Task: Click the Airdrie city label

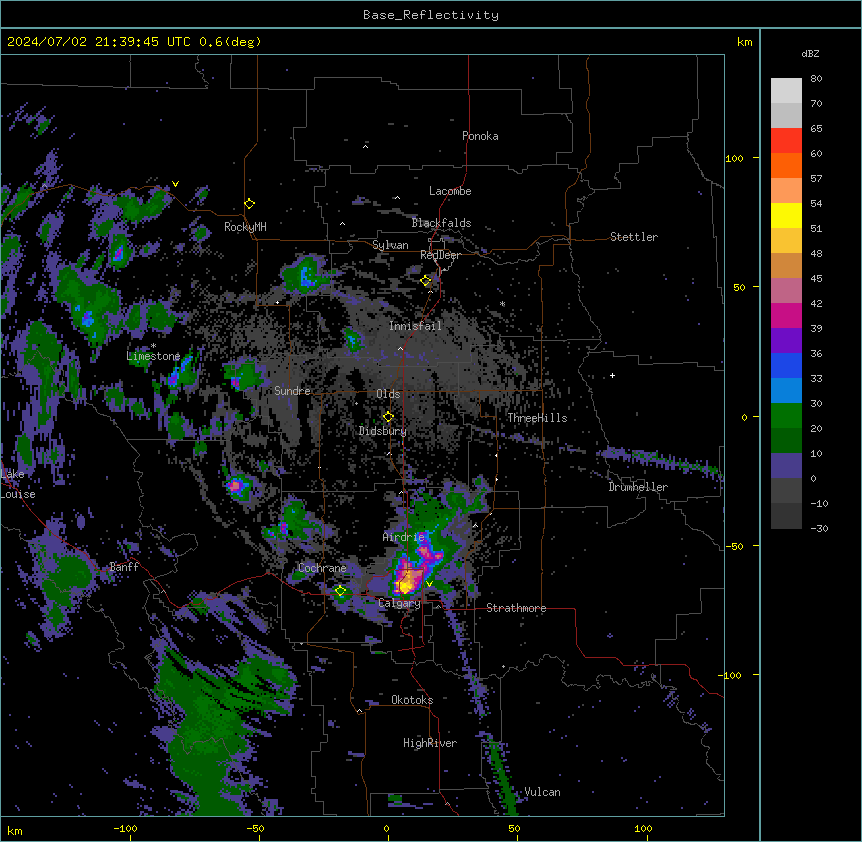Action: pyautogui.click(x=404, y=537)
